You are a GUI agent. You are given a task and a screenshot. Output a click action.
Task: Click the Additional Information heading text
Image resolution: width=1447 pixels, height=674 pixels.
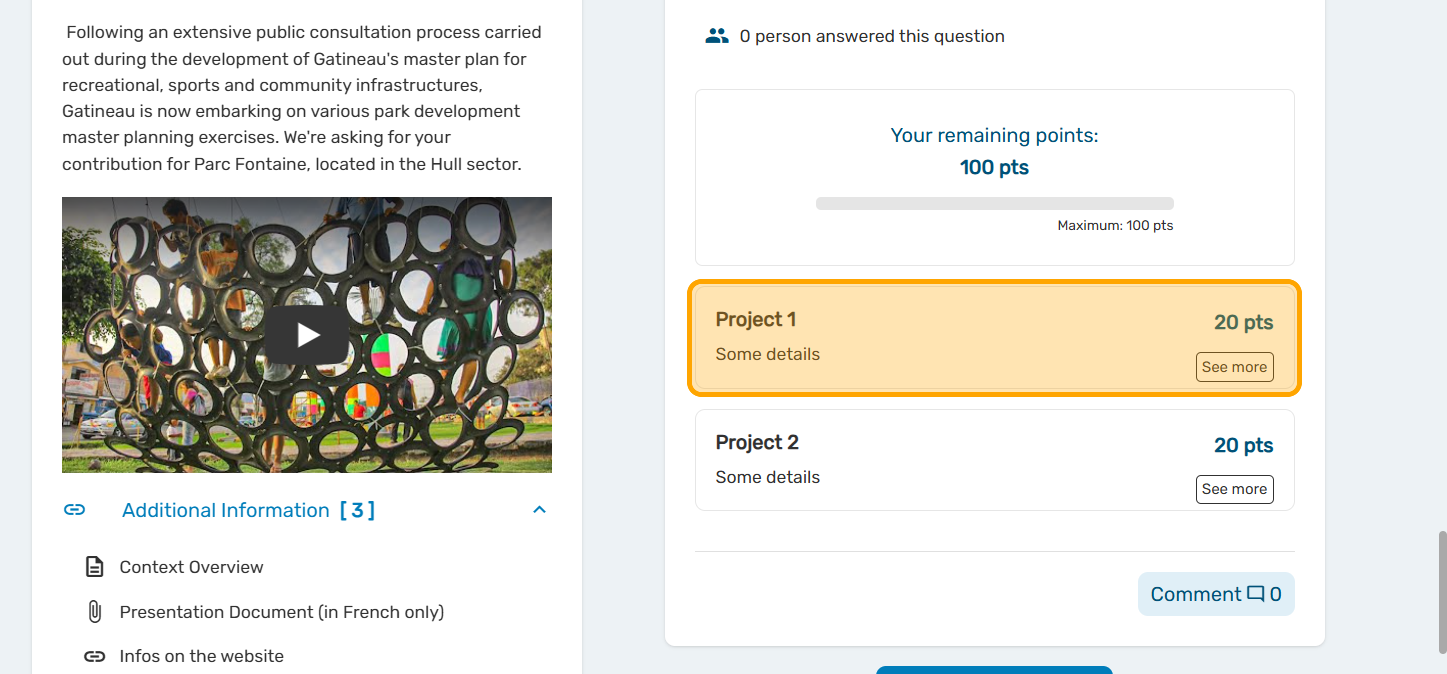[226, 510]
